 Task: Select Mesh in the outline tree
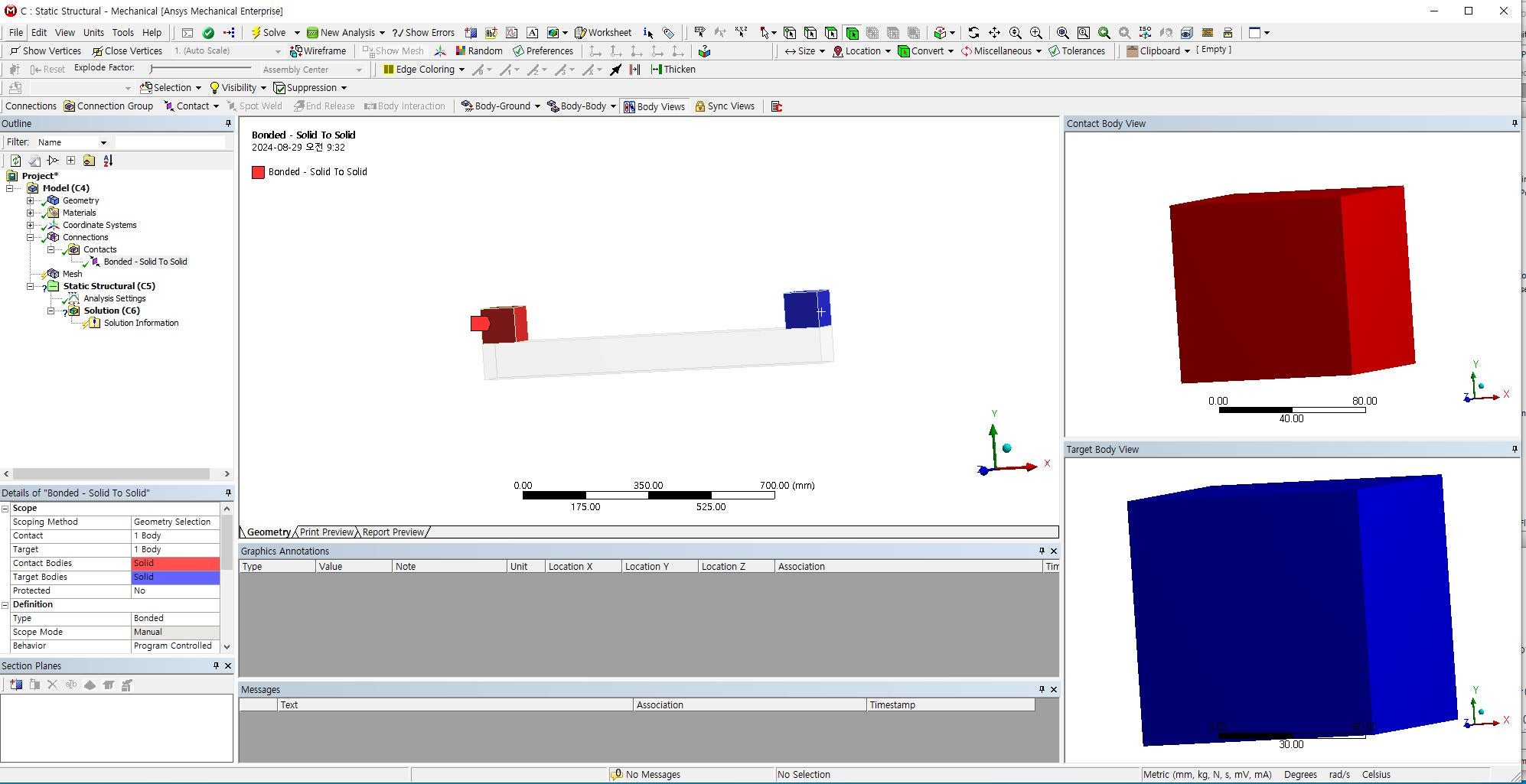pos(72,274)
